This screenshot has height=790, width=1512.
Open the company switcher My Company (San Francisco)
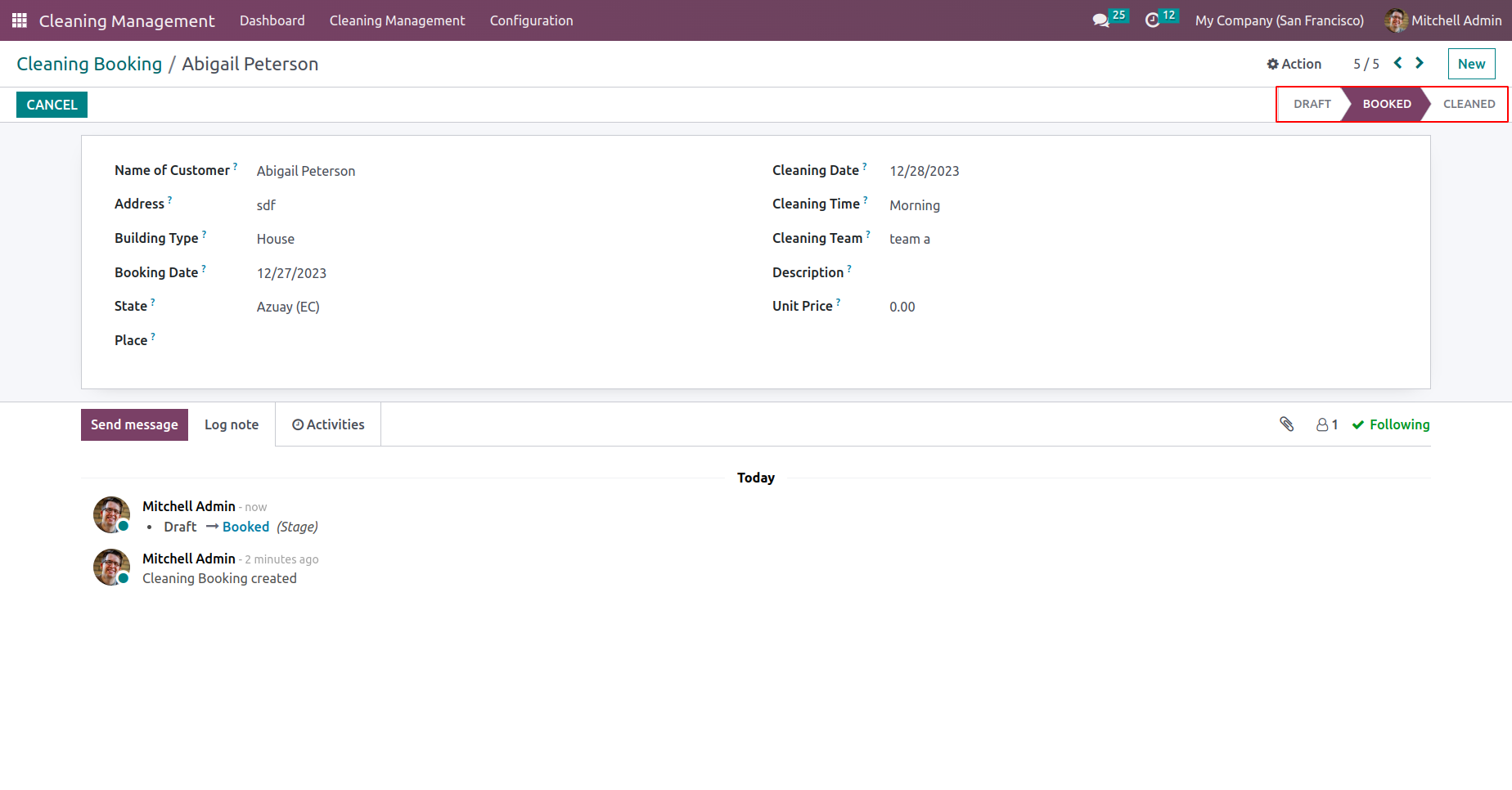click(x=1280, y=20)
